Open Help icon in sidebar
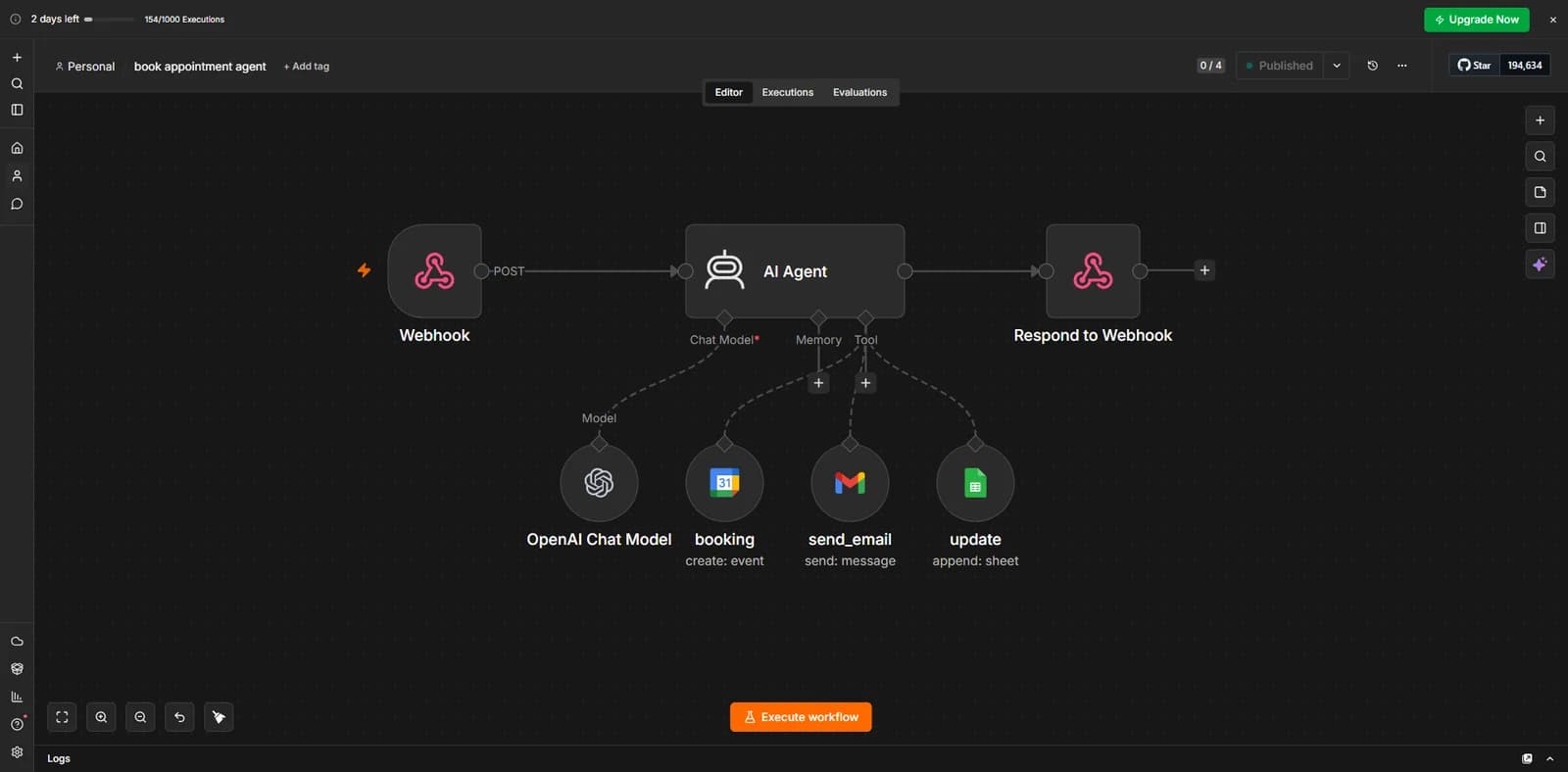The height and width of the screenshot is (772, 1568). click(17, 724)
